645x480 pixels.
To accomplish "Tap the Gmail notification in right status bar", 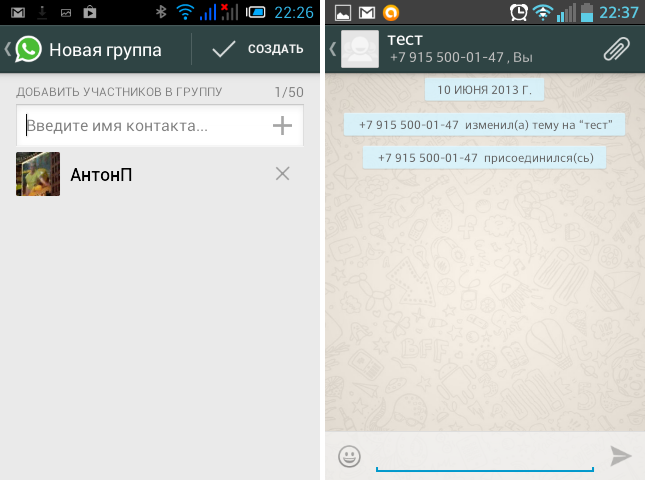I will tap(366, 13).
